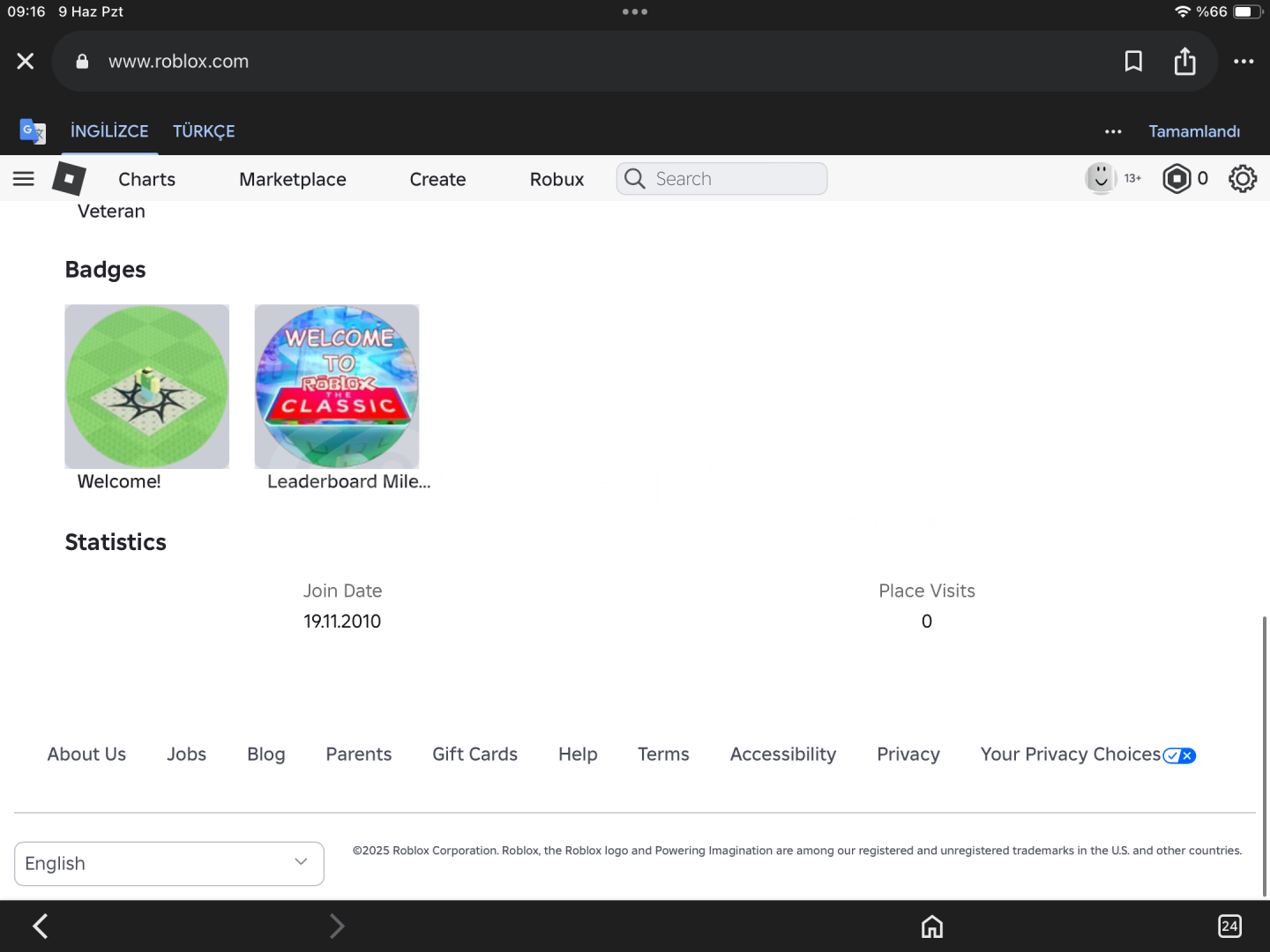This screenshot has width=1270, height=952.
Task: Open the Welcome to Roblox Classic badge
Action: pyautogui.click(x=337, y=387)
